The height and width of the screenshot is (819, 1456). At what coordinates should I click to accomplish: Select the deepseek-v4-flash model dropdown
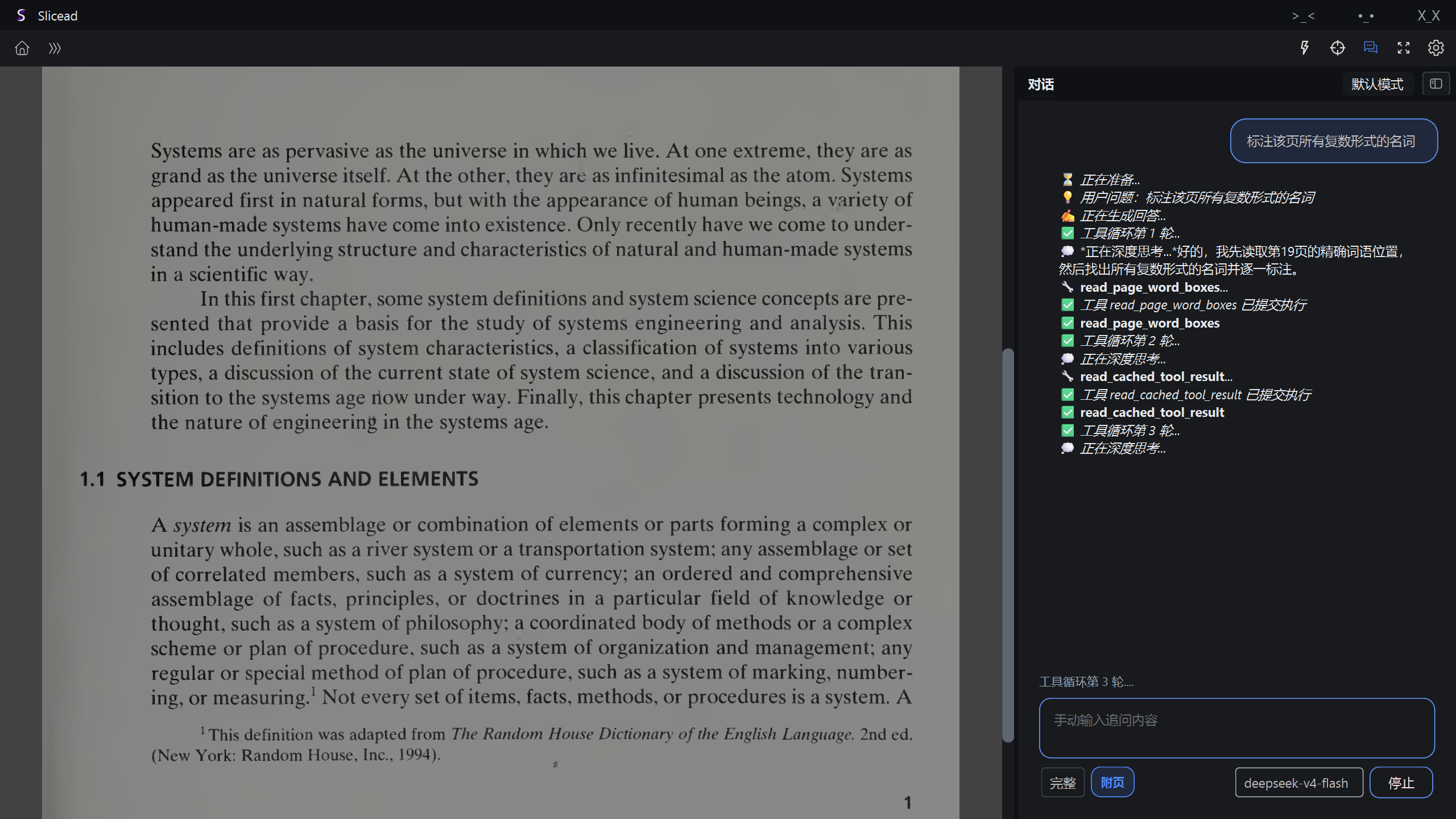(x=1298, y=783)
